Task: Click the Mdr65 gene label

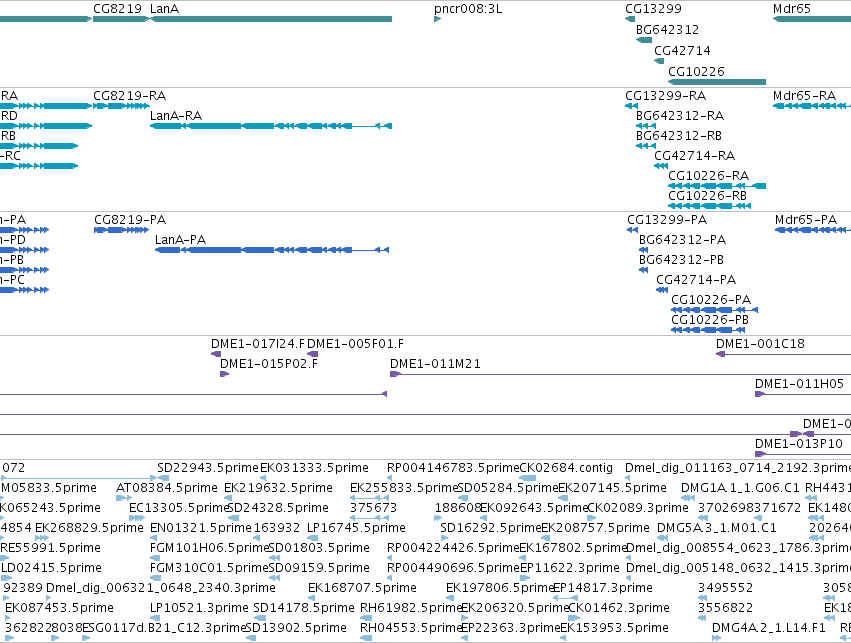Action: (791, 9)
